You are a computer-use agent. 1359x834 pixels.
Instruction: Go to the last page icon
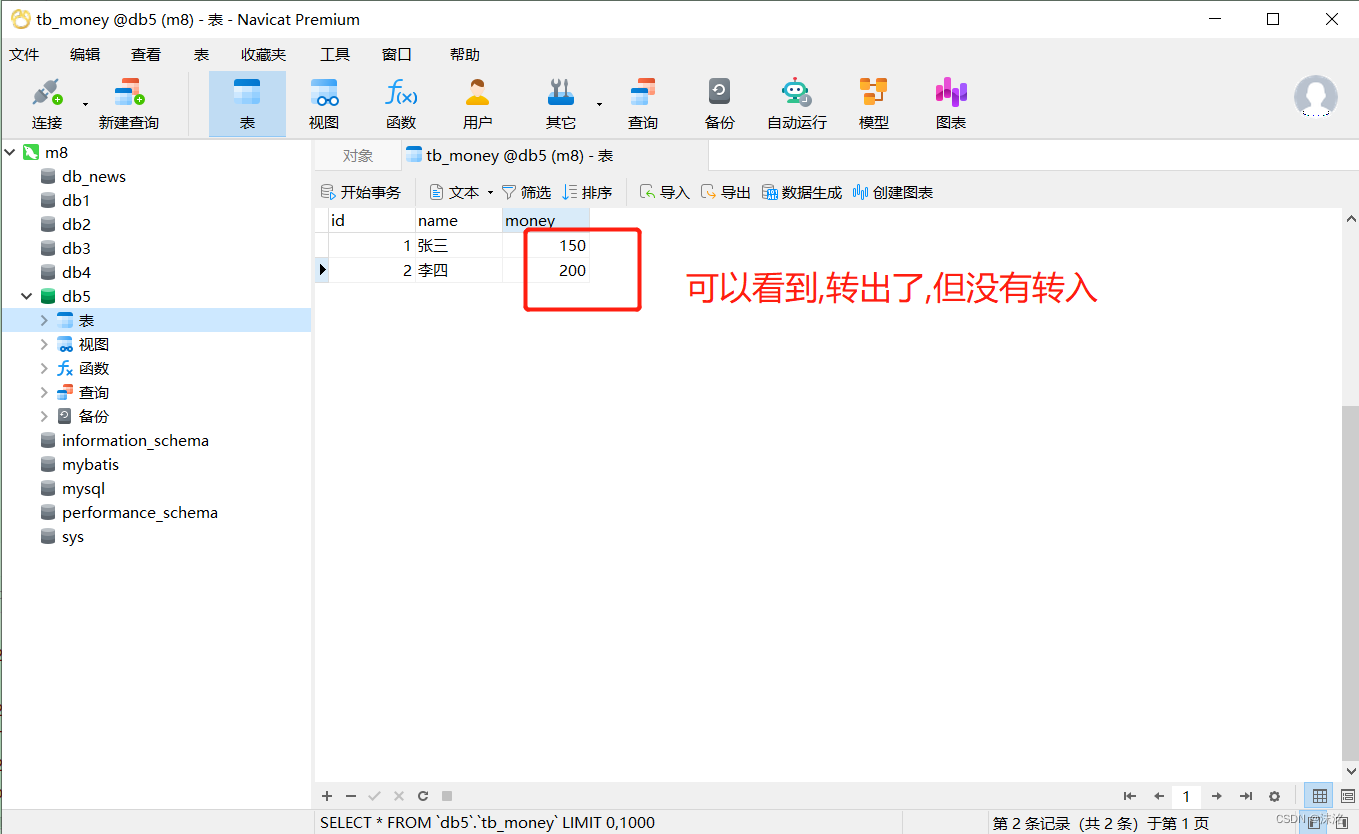tap(1246, 796)
